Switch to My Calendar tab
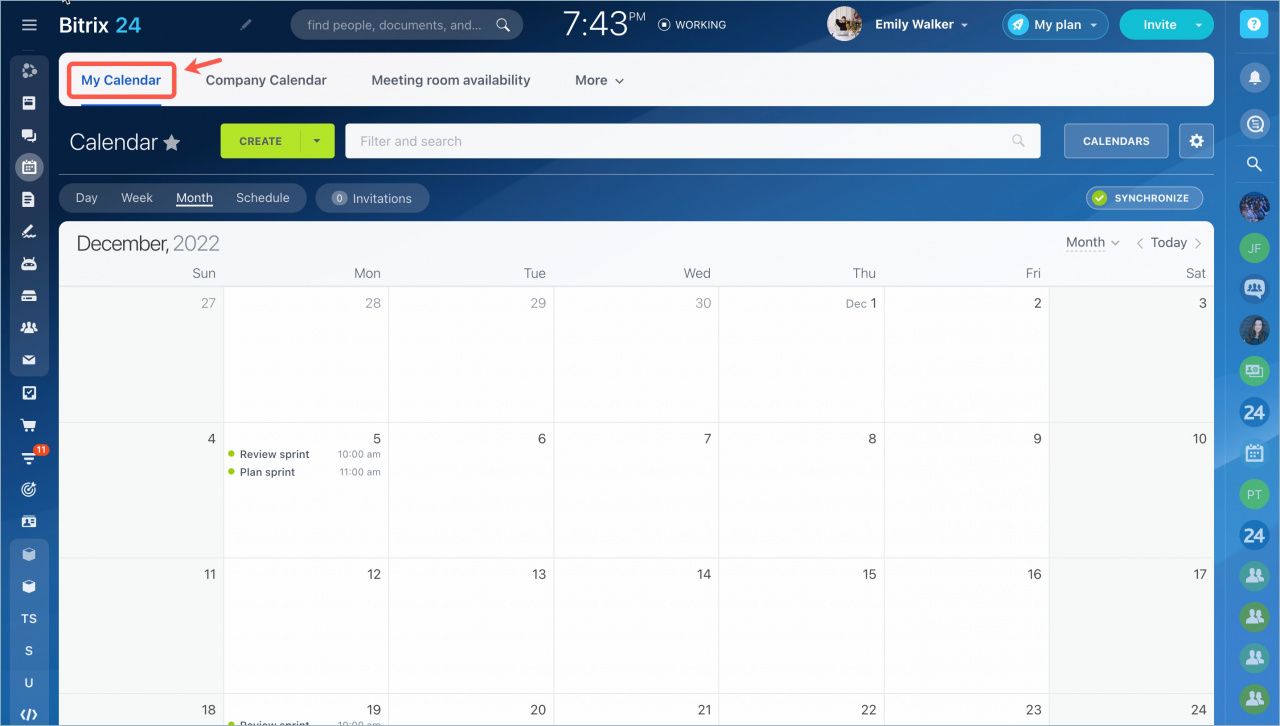This screenshot has height=726, width=1280. tap(121, 80)
